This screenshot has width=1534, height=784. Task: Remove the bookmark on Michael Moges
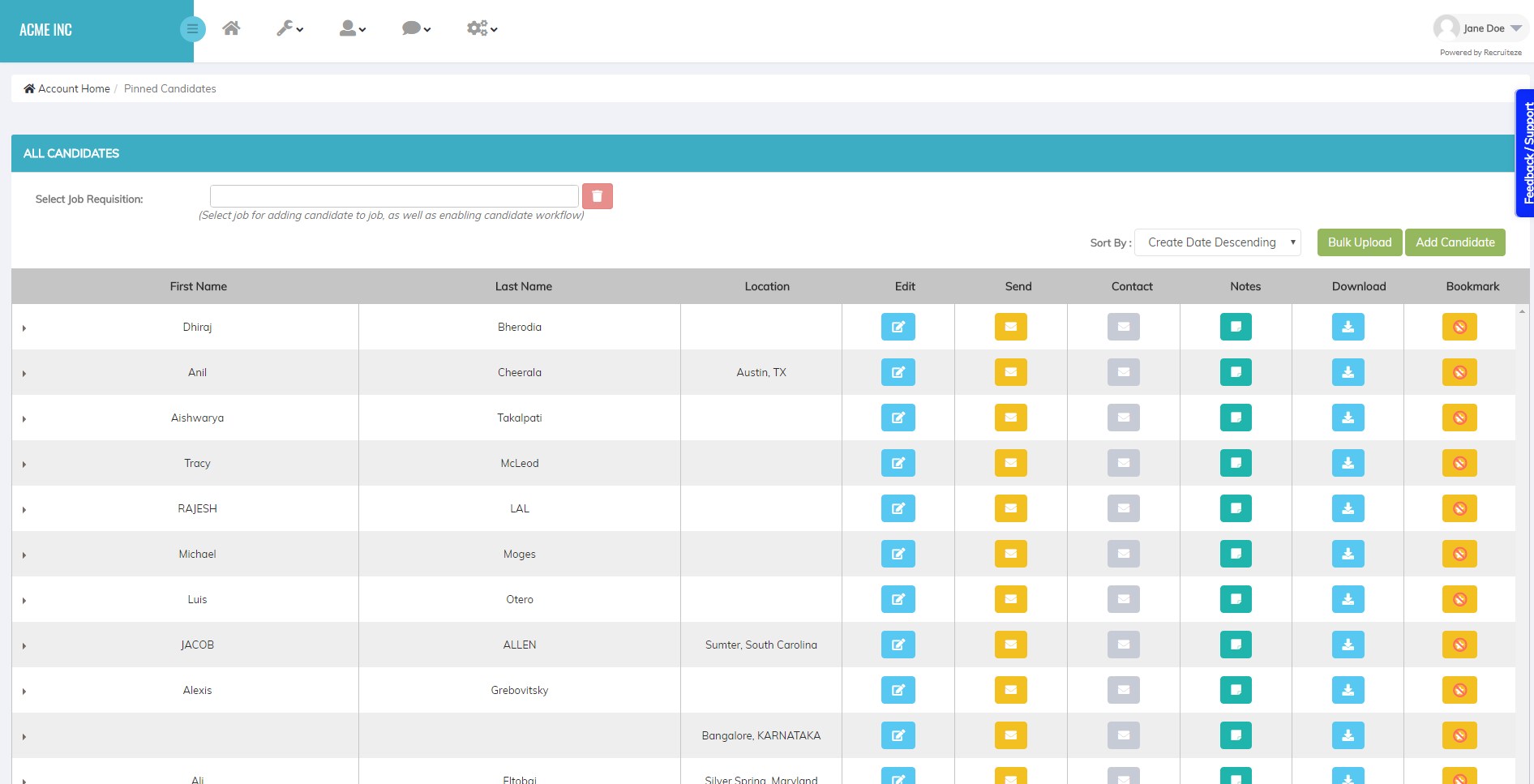pyautogui.click(x=1459, y=554)
